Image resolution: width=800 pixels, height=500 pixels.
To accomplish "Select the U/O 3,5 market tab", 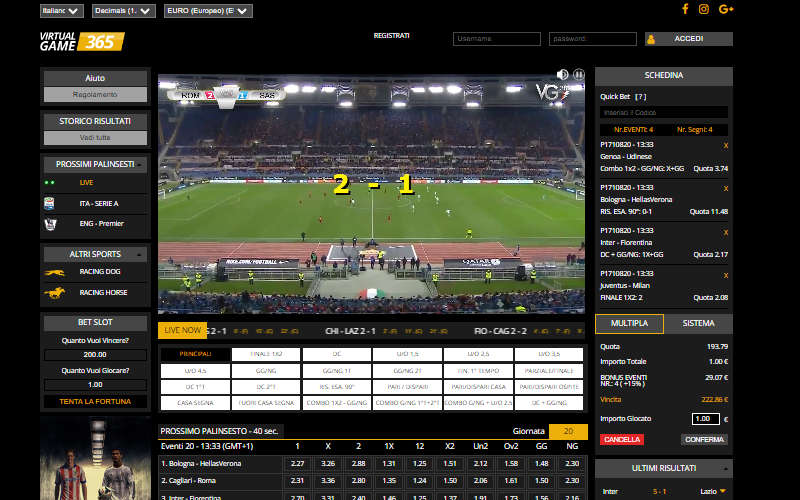I will (x=549, y=354).
